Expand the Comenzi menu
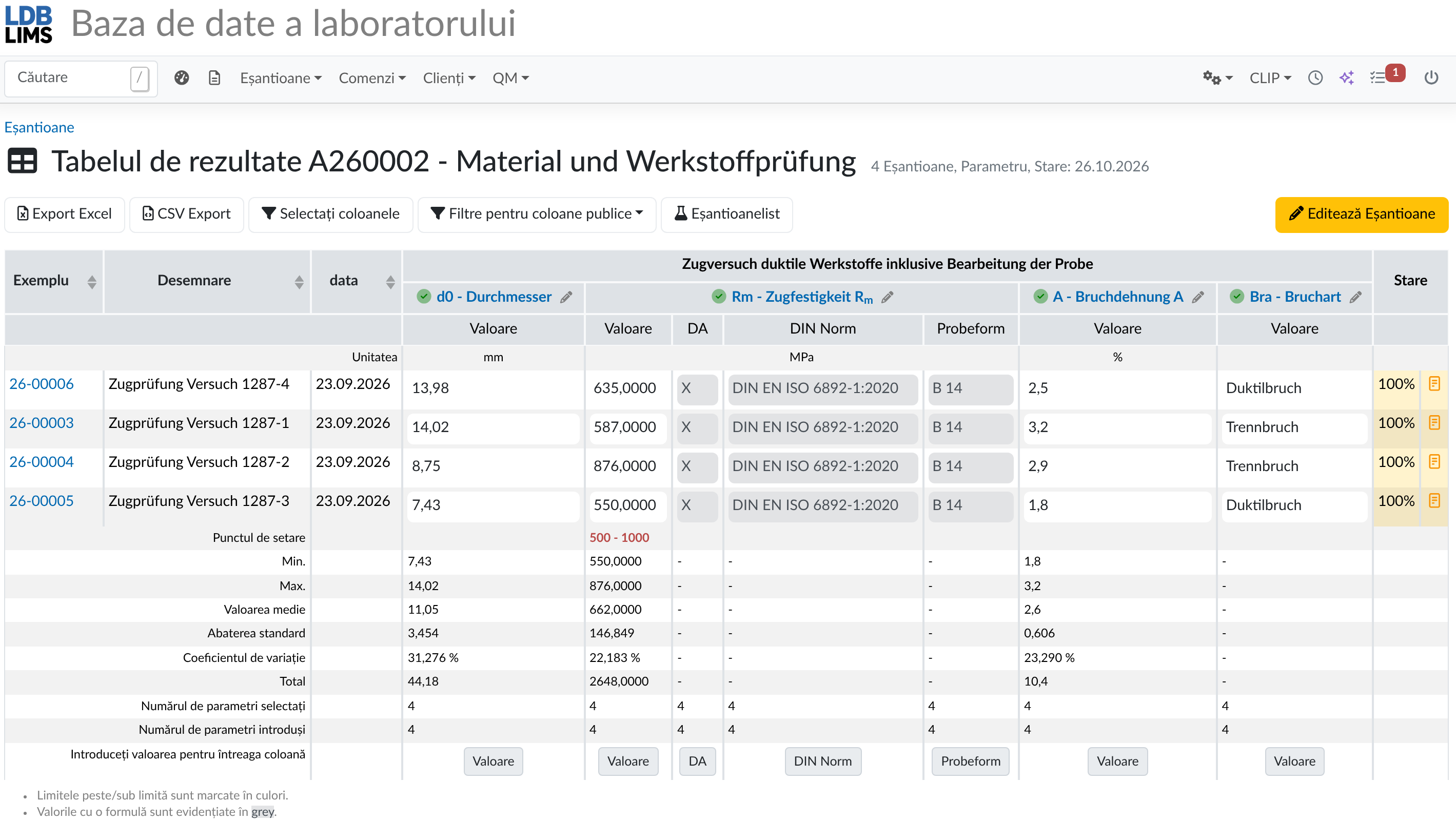 point(372,78)
